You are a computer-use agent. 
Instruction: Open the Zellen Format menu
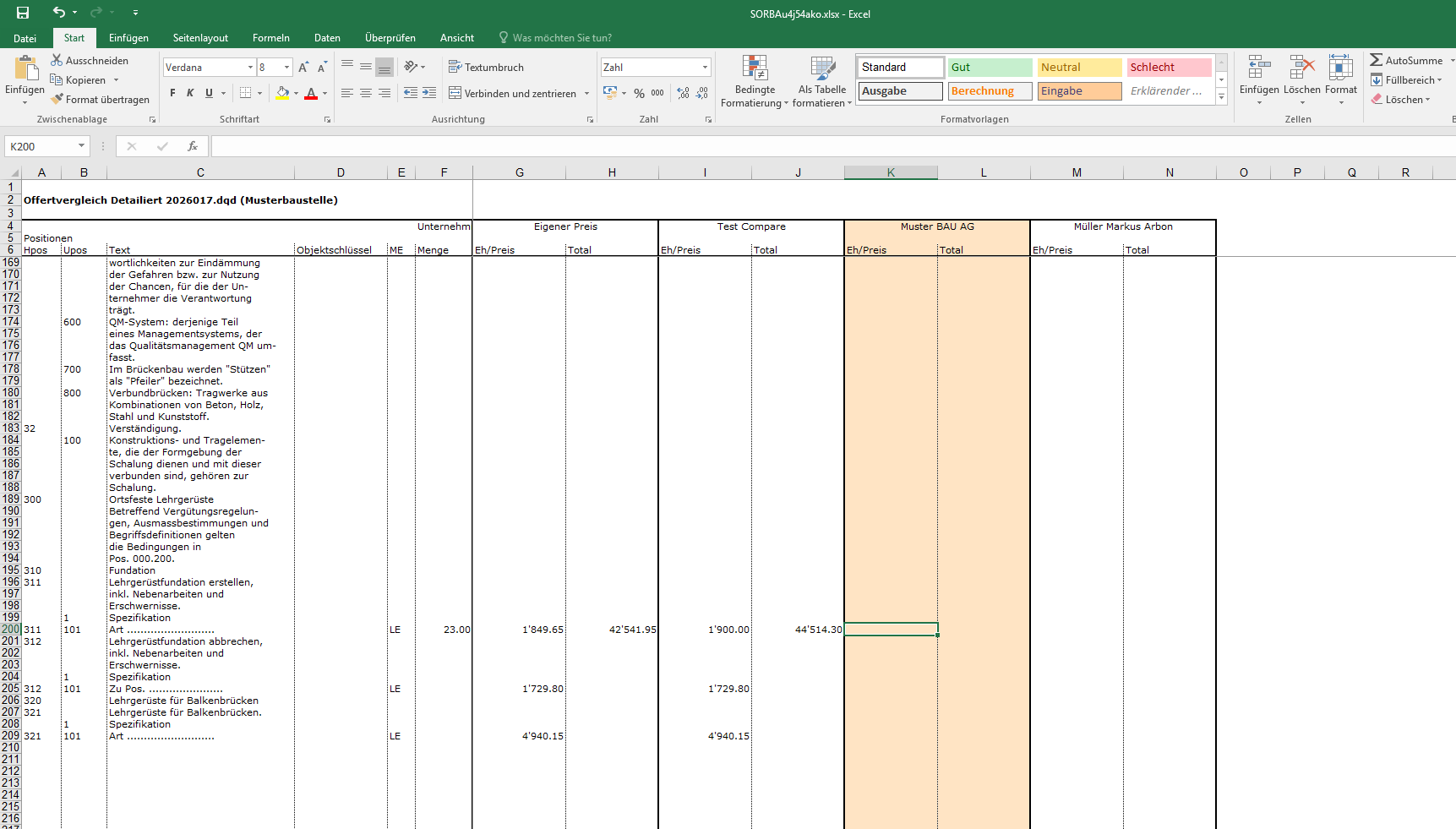[x=1341, y=79]
